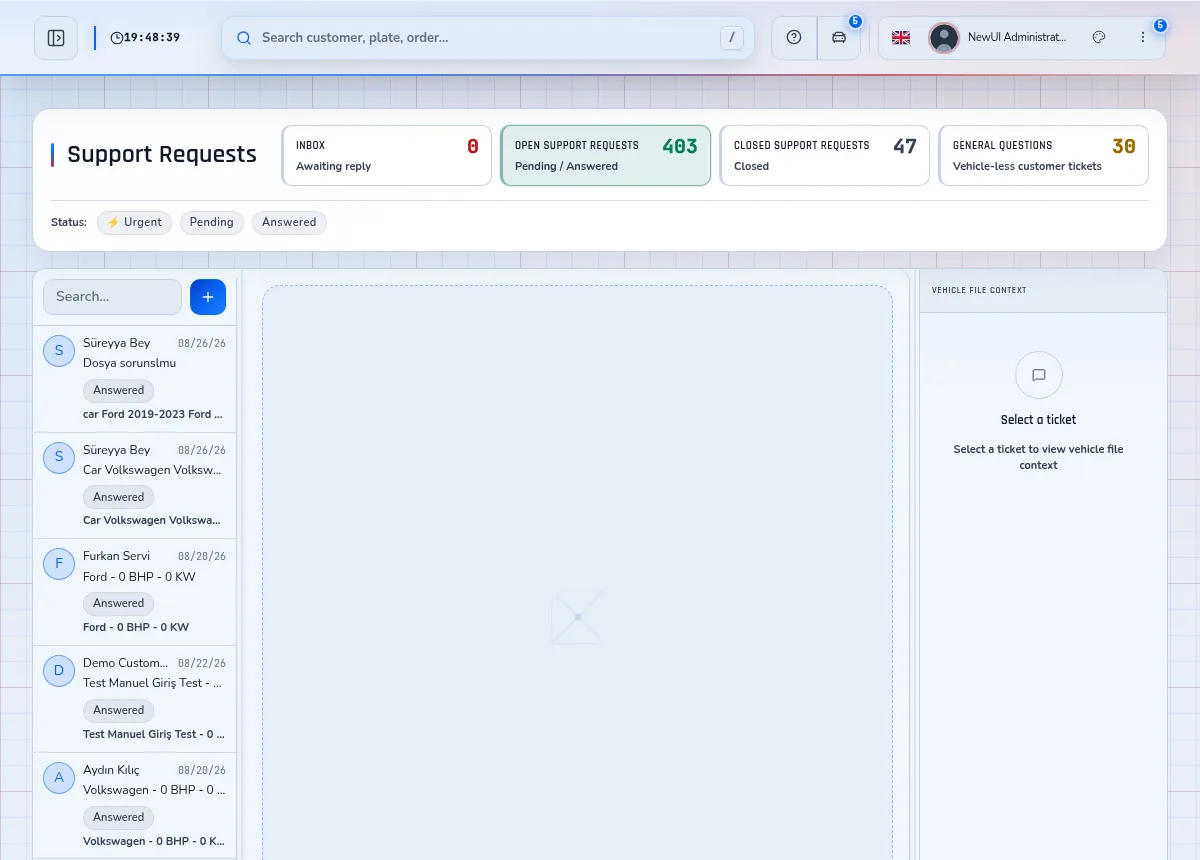Open the color palette theme icon

1099,38
